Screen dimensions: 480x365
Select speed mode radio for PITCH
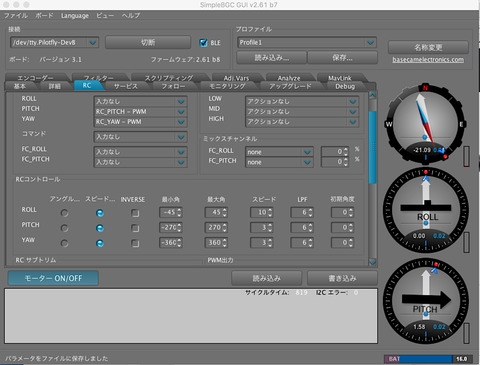coord(100,228)
